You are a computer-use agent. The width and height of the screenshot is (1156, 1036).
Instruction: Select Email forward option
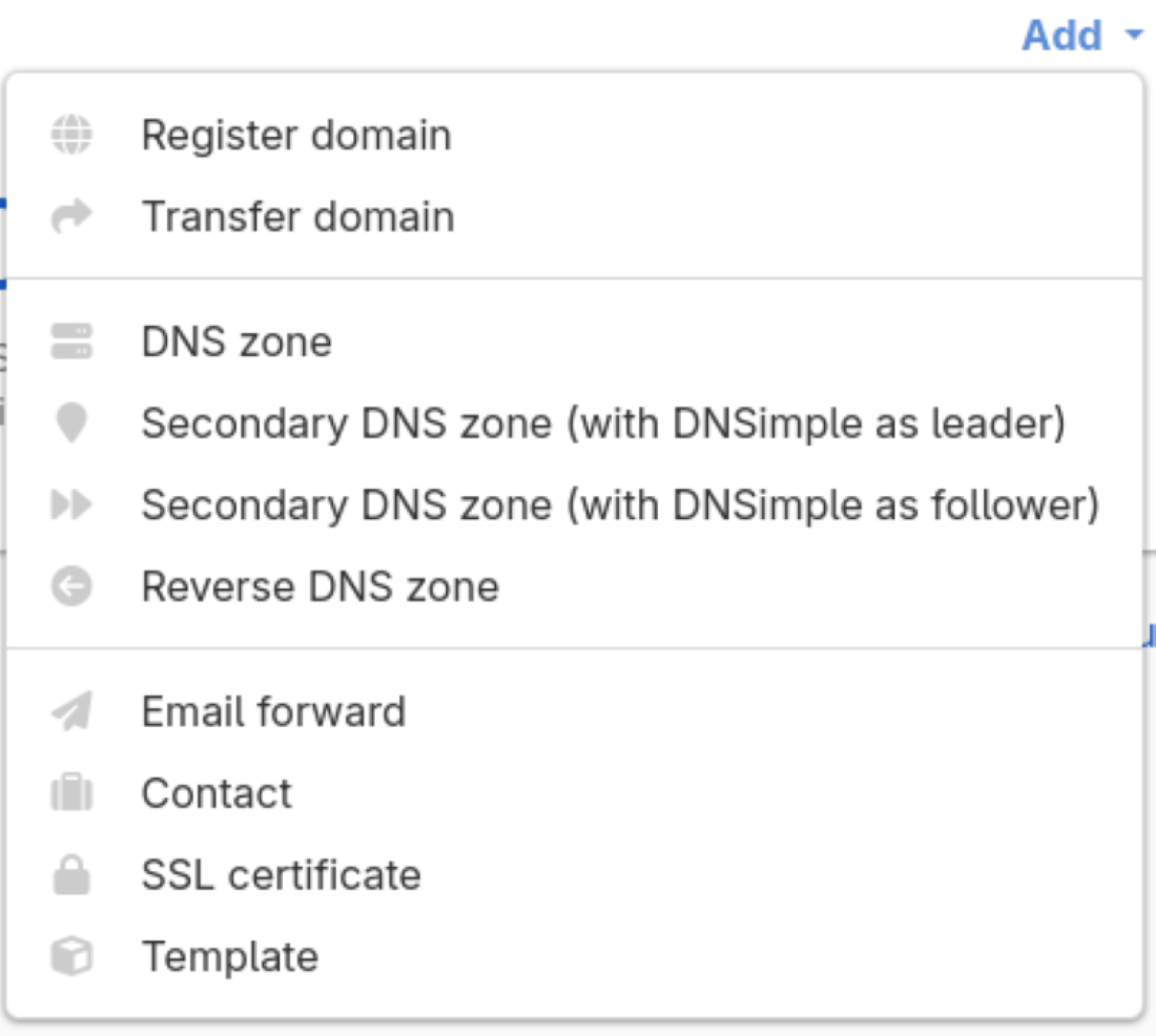pyautogui.click(x=273, y=710)
